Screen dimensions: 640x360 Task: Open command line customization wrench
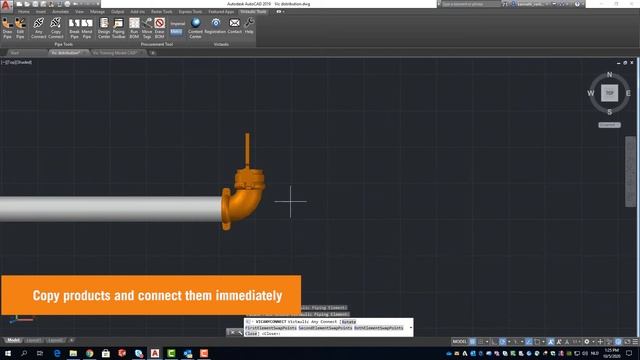coord(240,332)
